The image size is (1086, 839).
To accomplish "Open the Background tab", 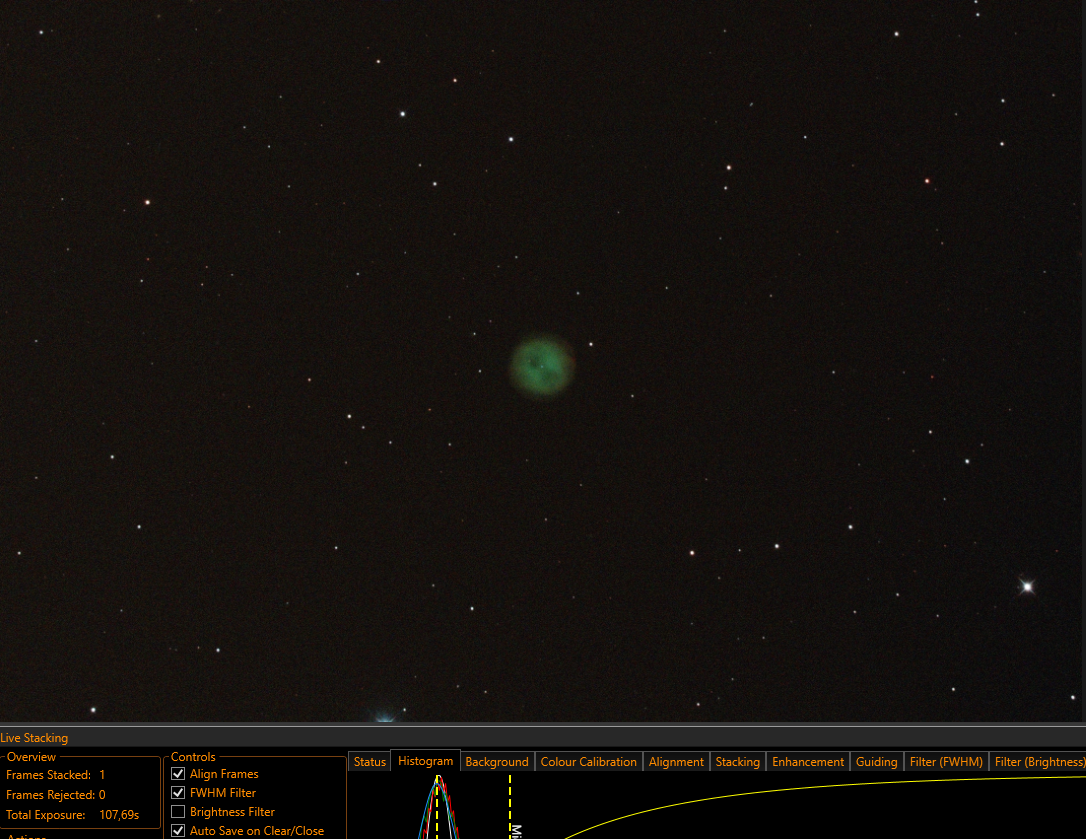I will tap(497, 761).
